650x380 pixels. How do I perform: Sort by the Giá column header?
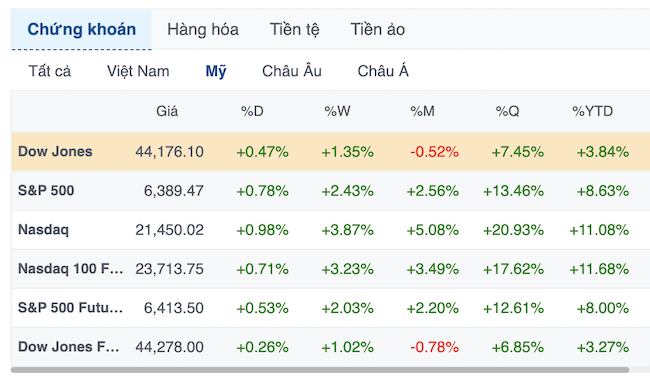[x=167, y=111]
